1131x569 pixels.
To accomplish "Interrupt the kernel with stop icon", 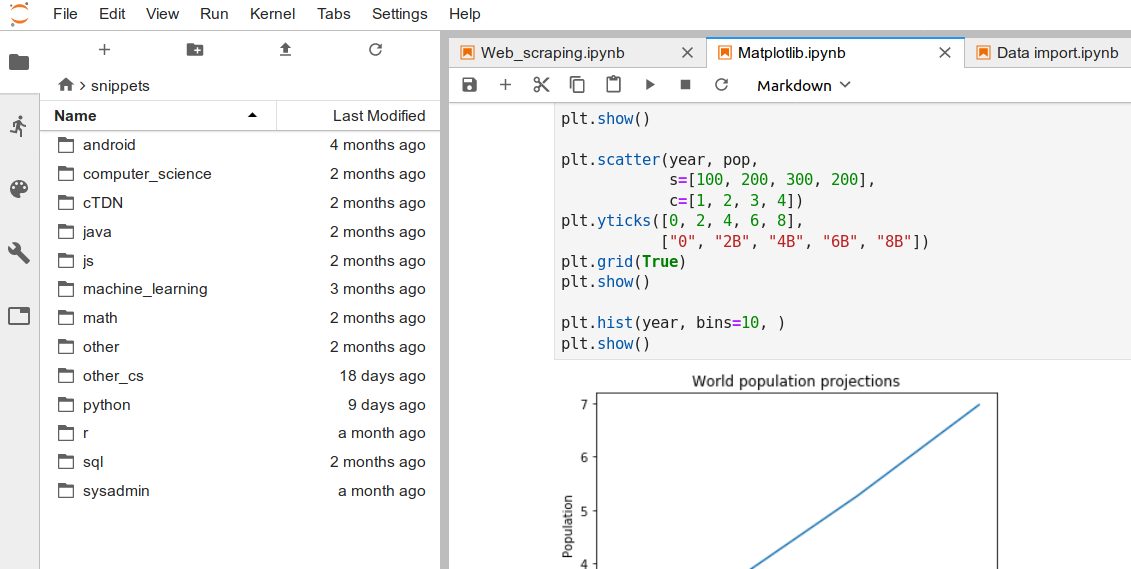I will (685, 85).
